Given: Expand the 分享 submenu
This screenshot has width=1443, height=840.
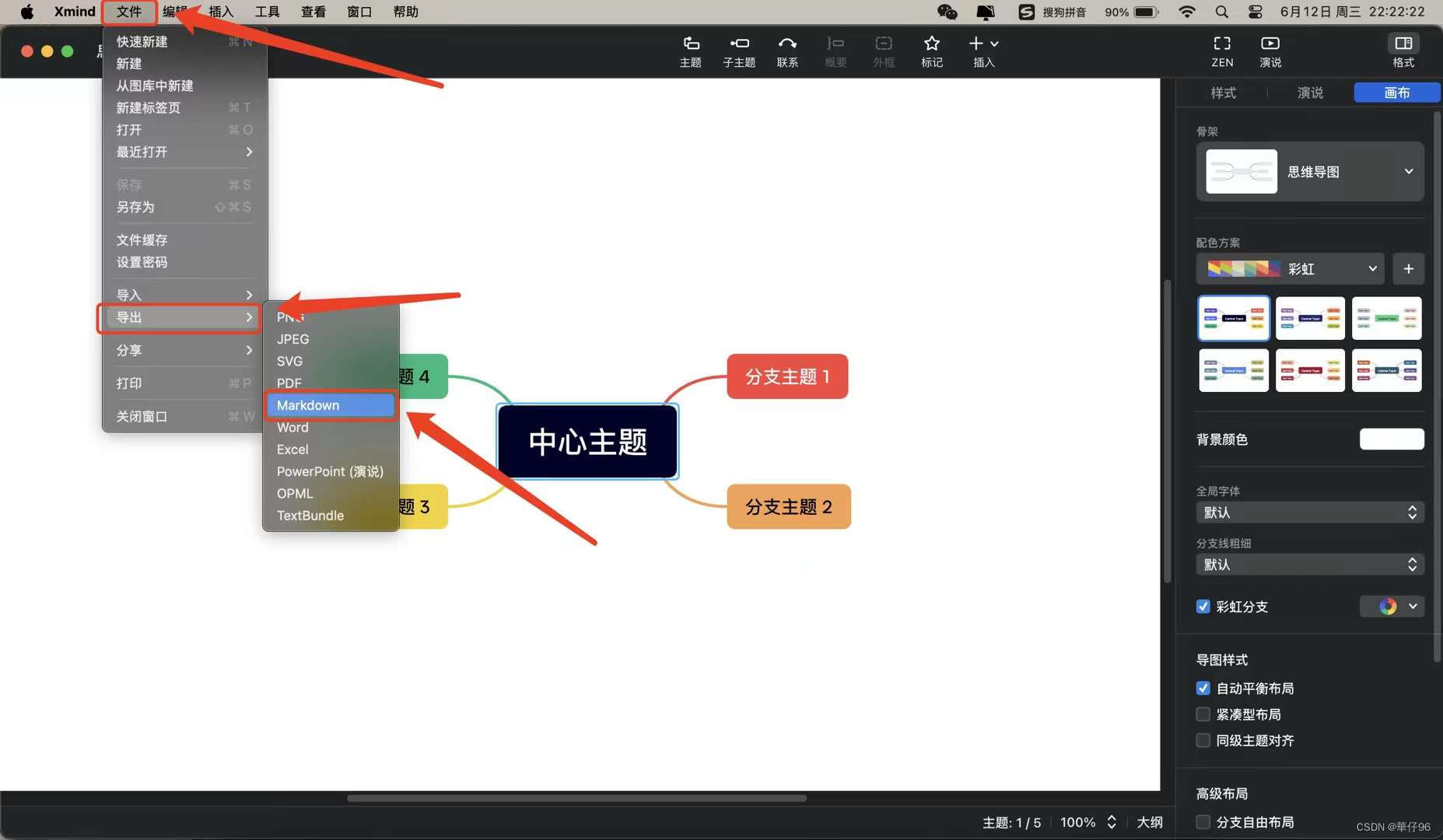Looking at the screenshot, I should tap(184, 351).
